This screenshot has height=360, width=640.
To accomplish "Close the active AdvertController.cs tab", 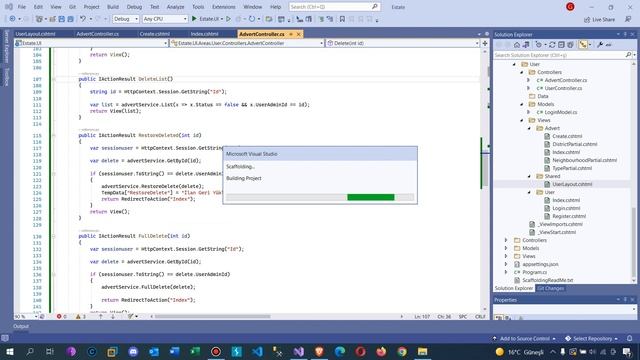I will pyautogui.click(x=299, y=34).
